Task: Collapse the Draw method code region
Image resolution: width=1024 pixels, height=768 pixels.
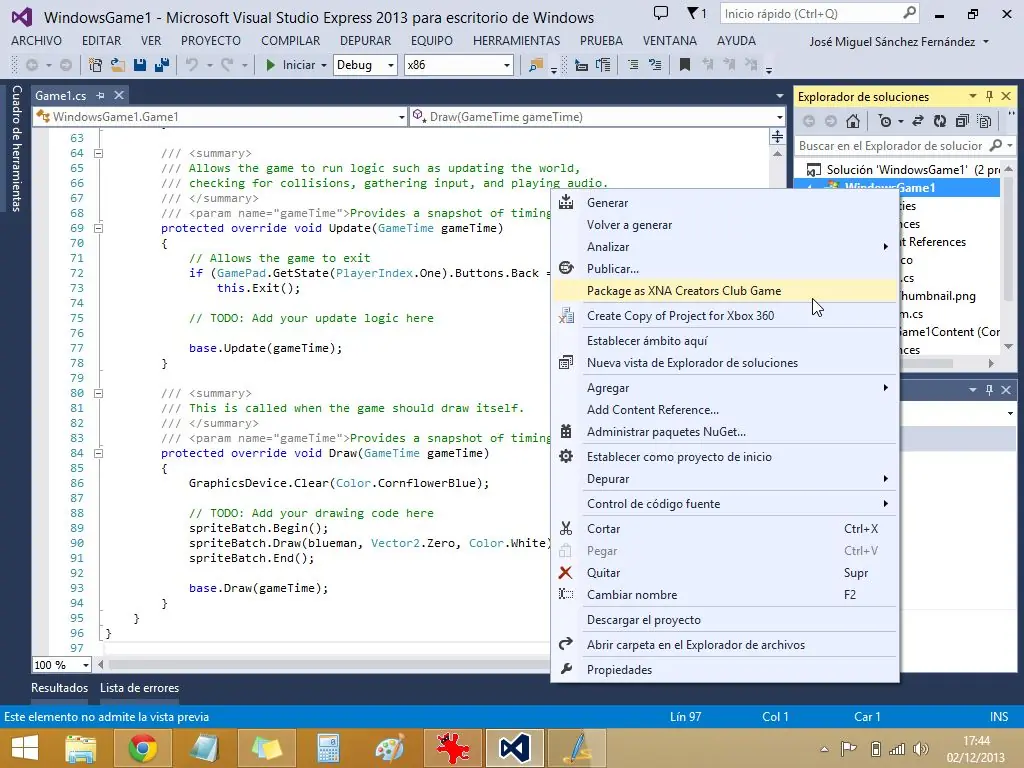Action: (99, 453)
